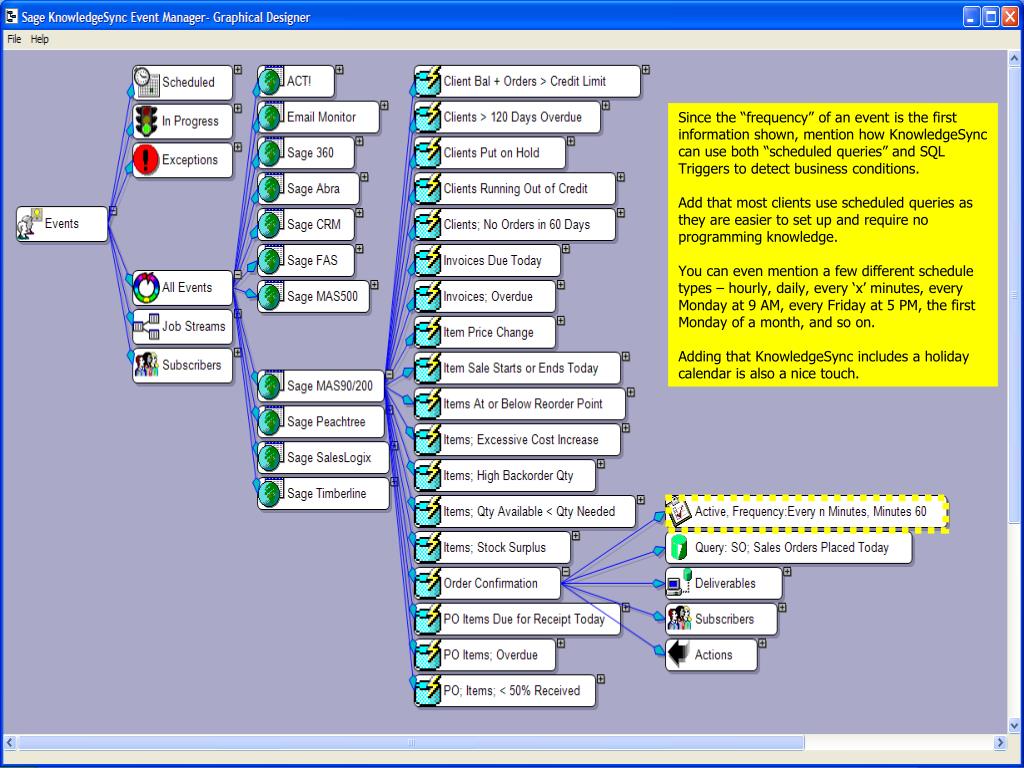Expand the Exceptions node

coord(238,147)
